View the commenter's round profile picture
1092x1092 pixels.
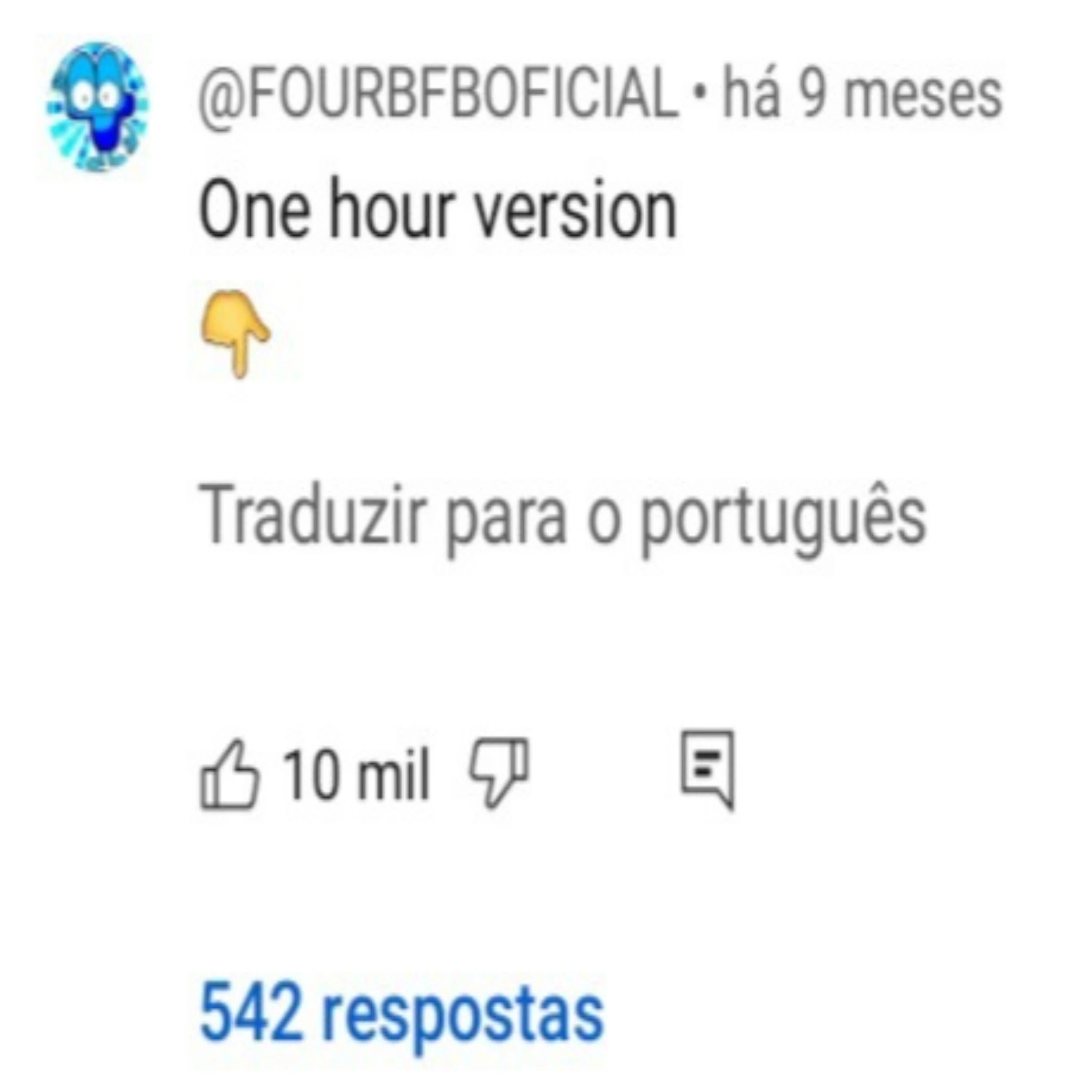(97, 107)
